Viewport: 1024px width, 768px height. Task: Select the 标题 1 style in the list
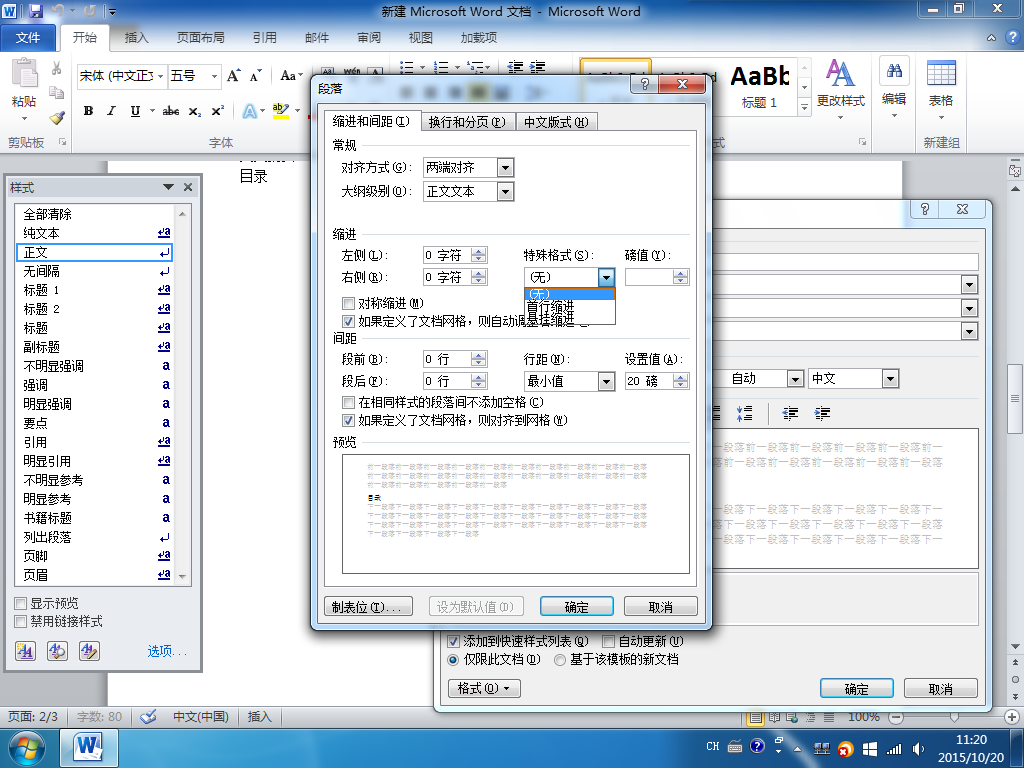(x=94, y=290)
